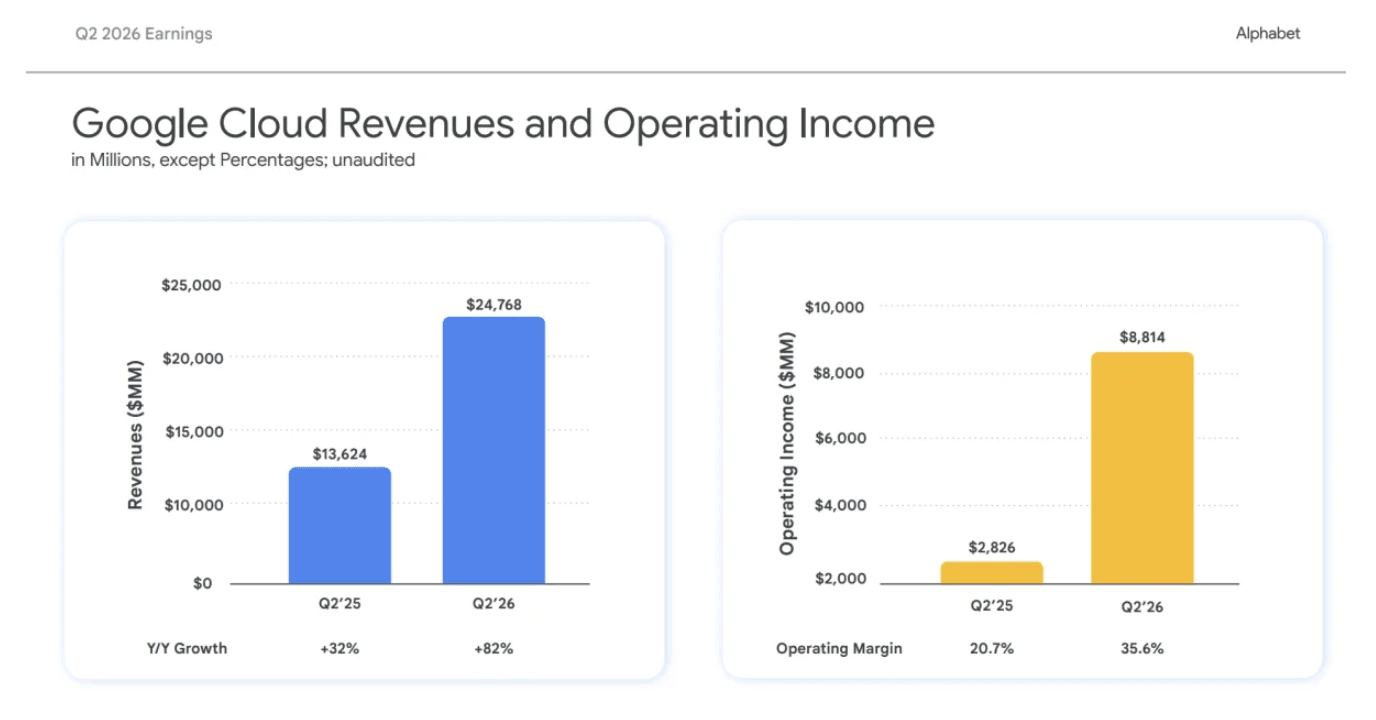This screenshot has width=1376, height=720.
Task: Click the "$13,624" revenue value label
Action: pyautogui.click(x=340, y=454)
